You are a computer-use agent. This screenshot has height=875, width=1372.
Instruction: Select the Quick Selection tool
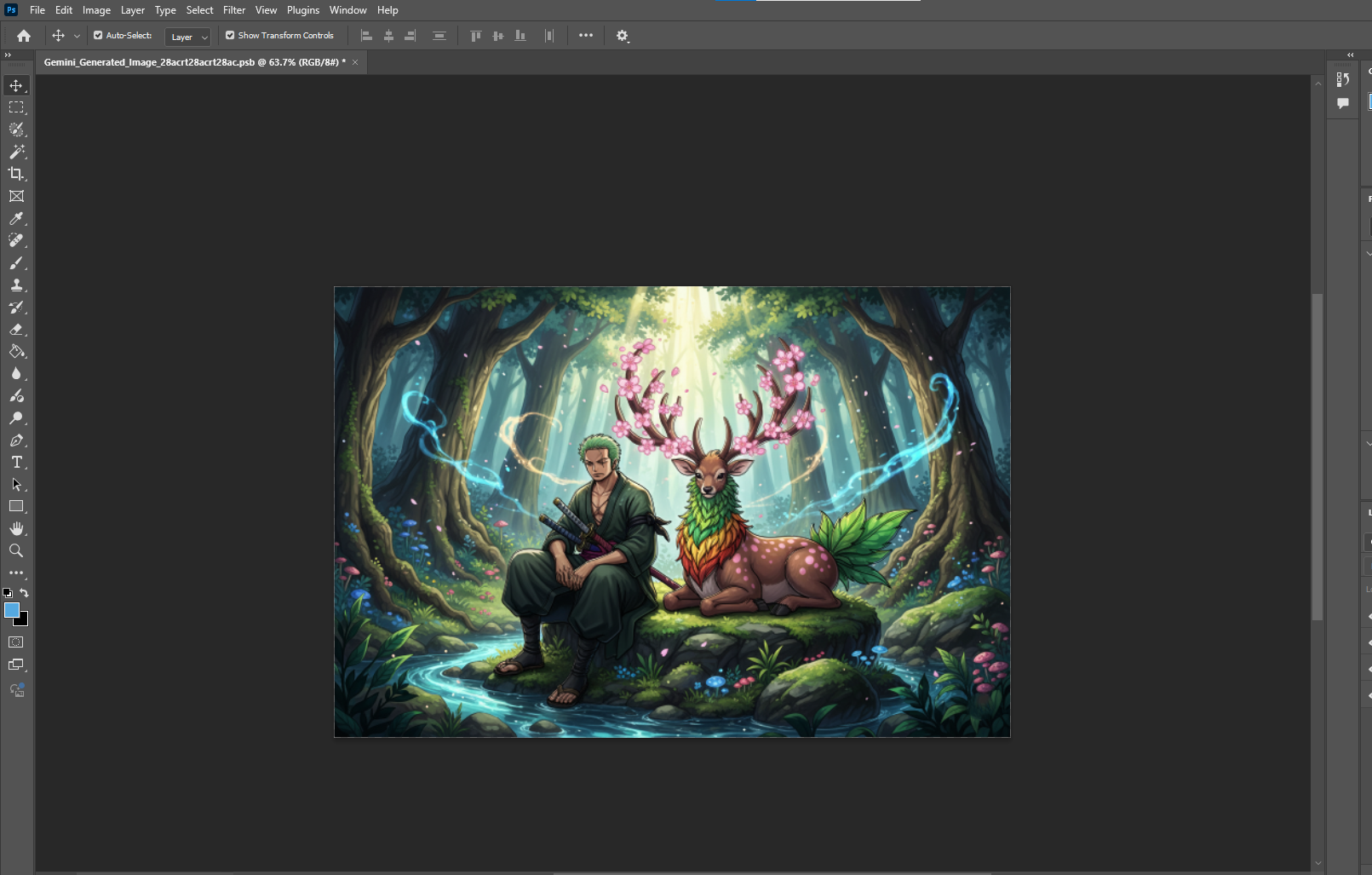tap(16, 130)
